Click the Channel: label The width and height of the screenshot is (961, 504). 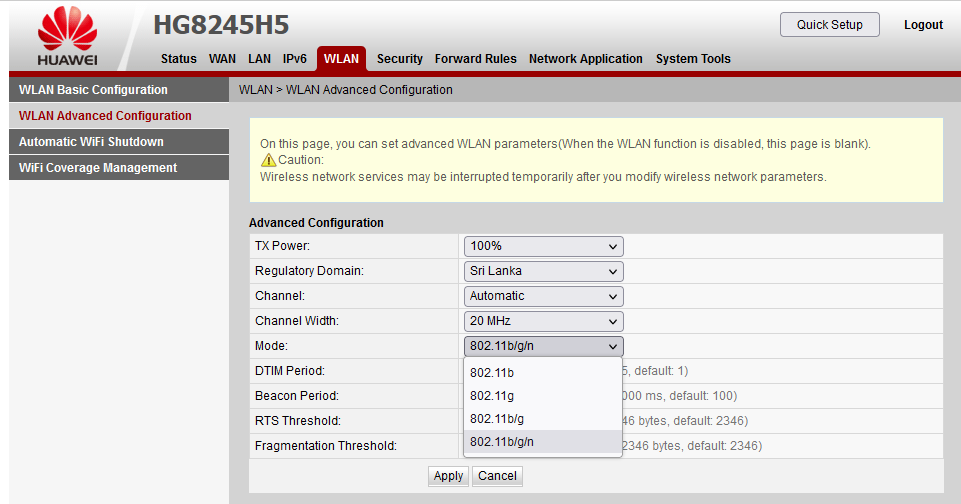tap(280, 296)
